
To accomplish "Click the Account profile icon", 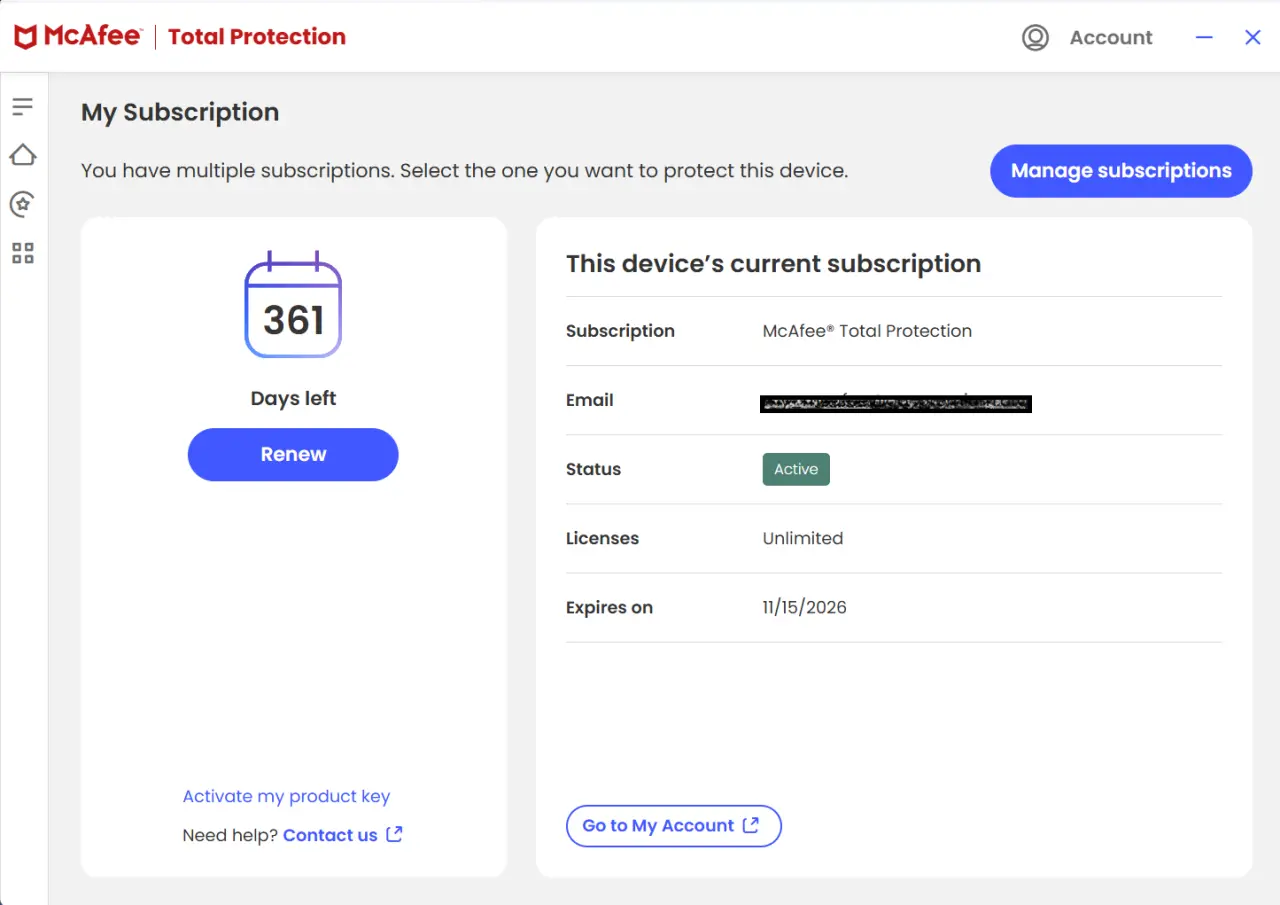I will [1035, 38].
